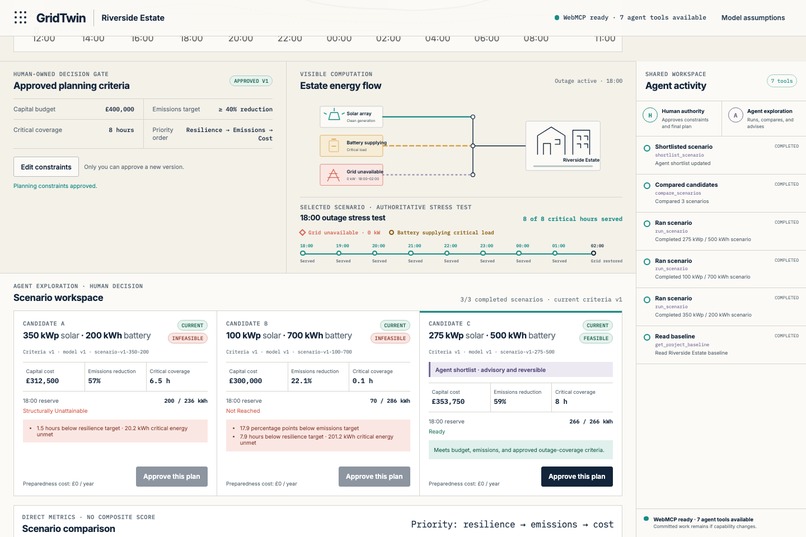Approve Candidate C plan

[x=577, y=476]
